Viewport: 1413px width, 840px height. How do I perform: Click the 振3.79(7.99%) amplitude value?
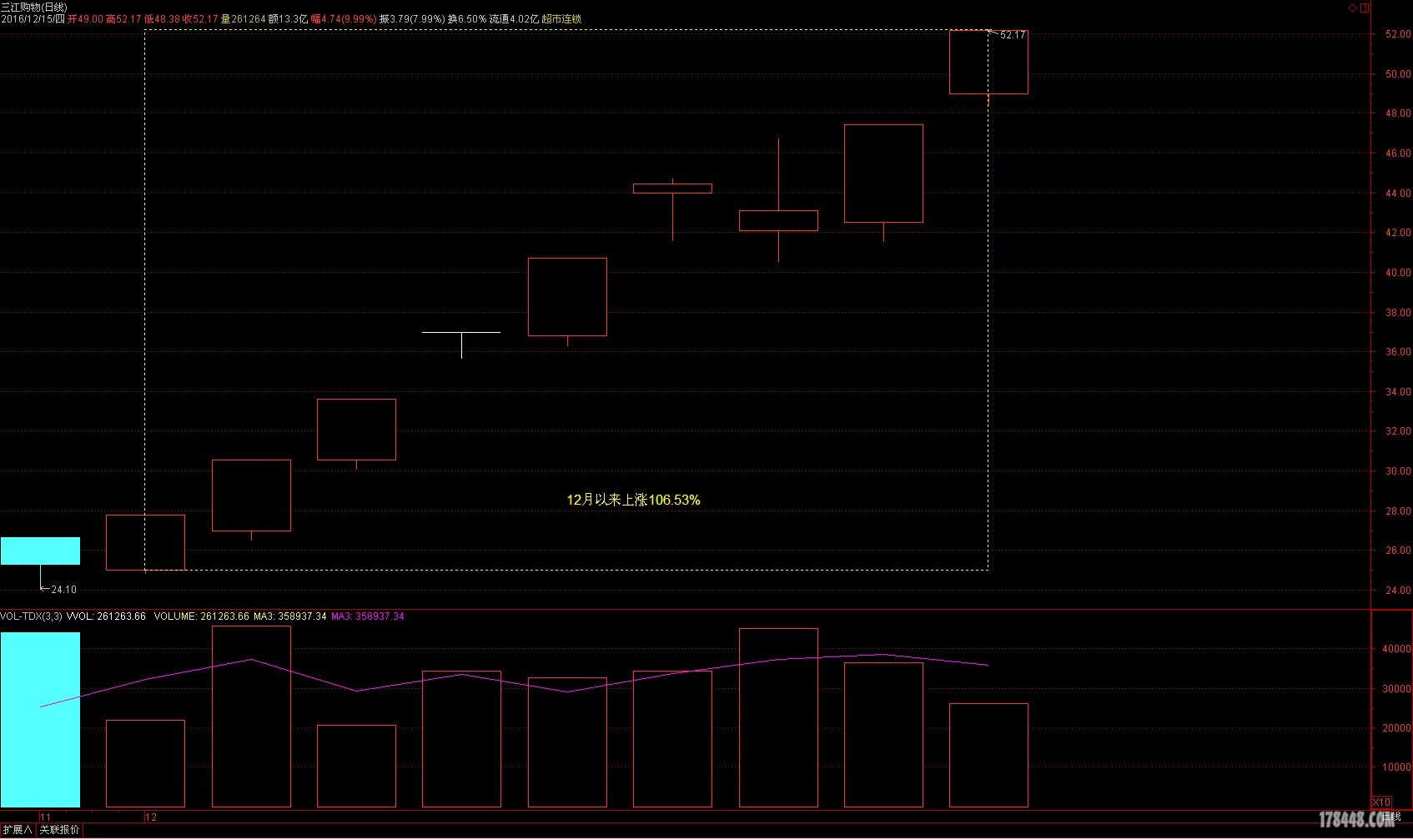tap(412, 18)
